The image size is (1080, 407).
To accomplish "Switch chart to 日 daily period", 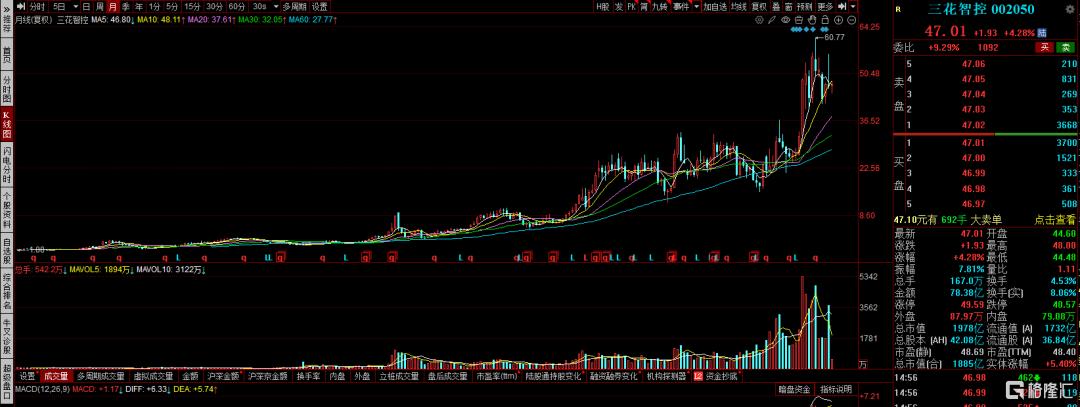I will pyautogui.click(x=86, y=6).
